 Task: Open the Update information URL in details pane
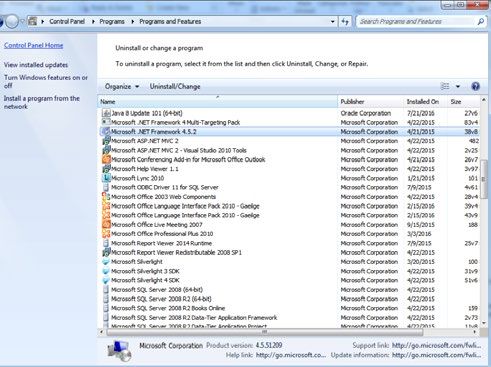pyautogui.click(x=436, y=355)
